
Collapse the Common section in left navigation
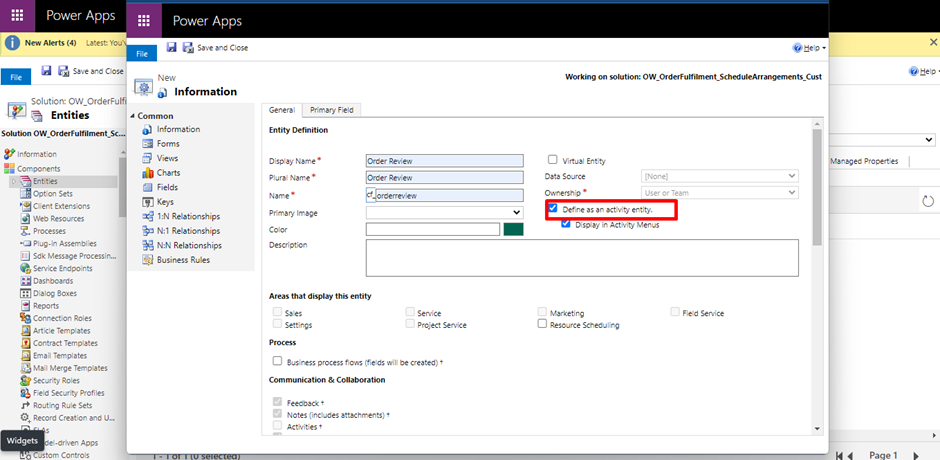pos(133,116)
